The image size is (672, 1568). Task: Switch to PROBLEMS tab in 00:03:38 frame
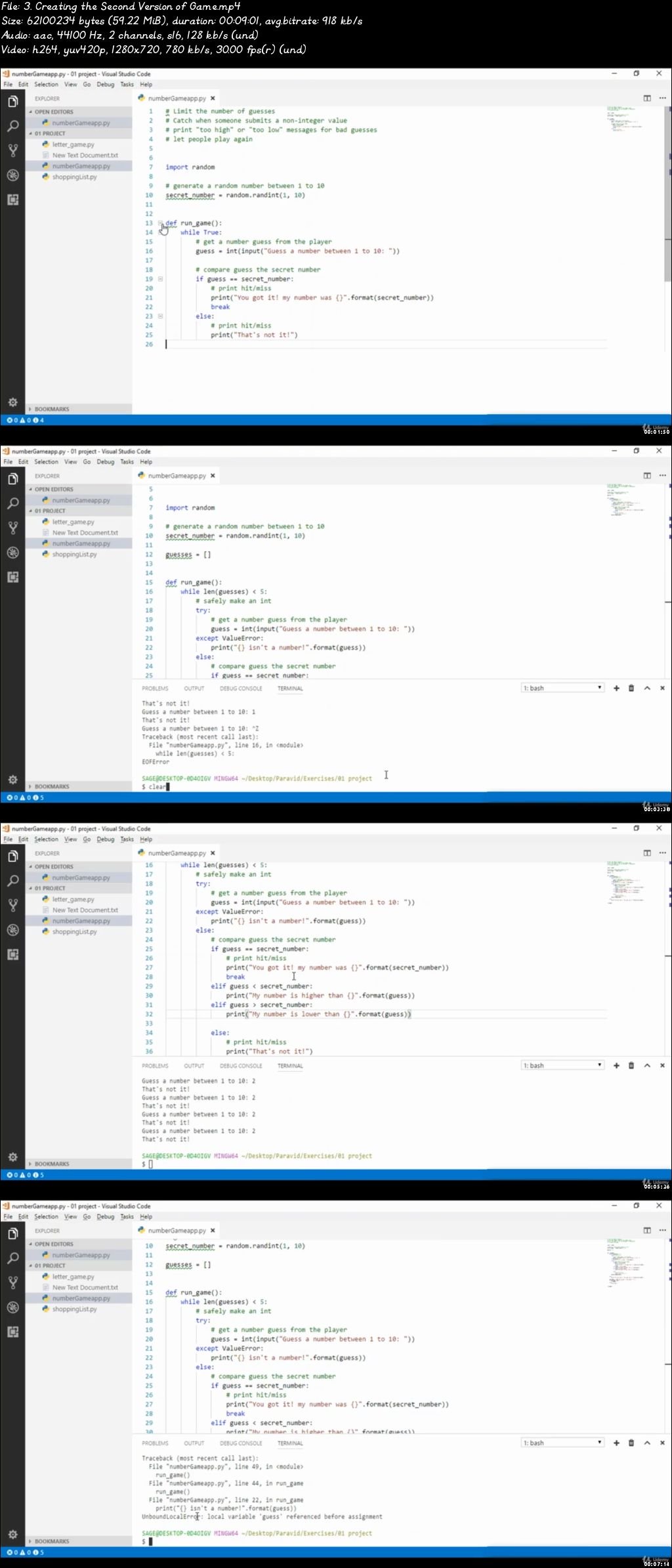tap(155, 689)
